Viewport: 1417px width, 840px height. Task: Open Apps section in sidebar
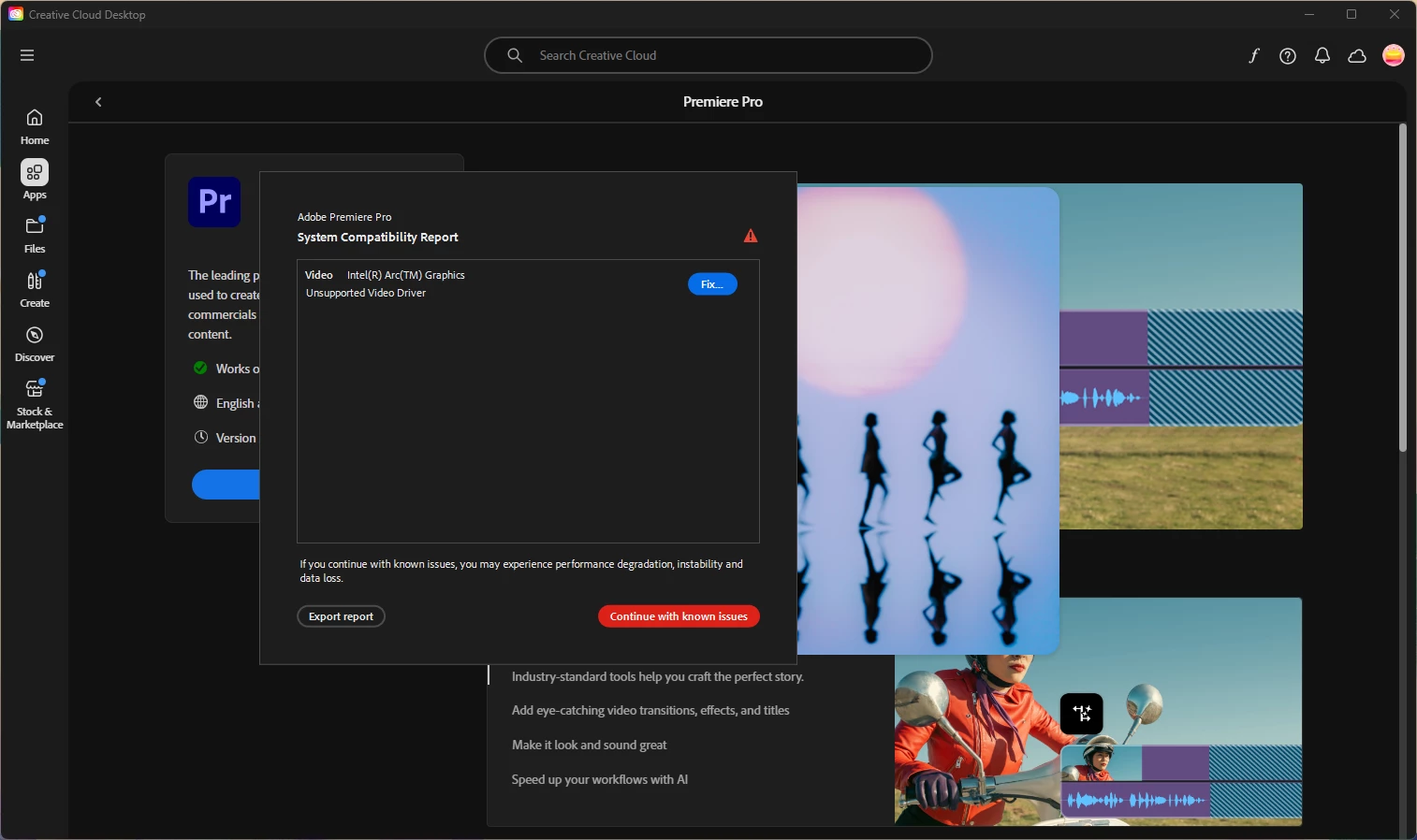point(35,181)
